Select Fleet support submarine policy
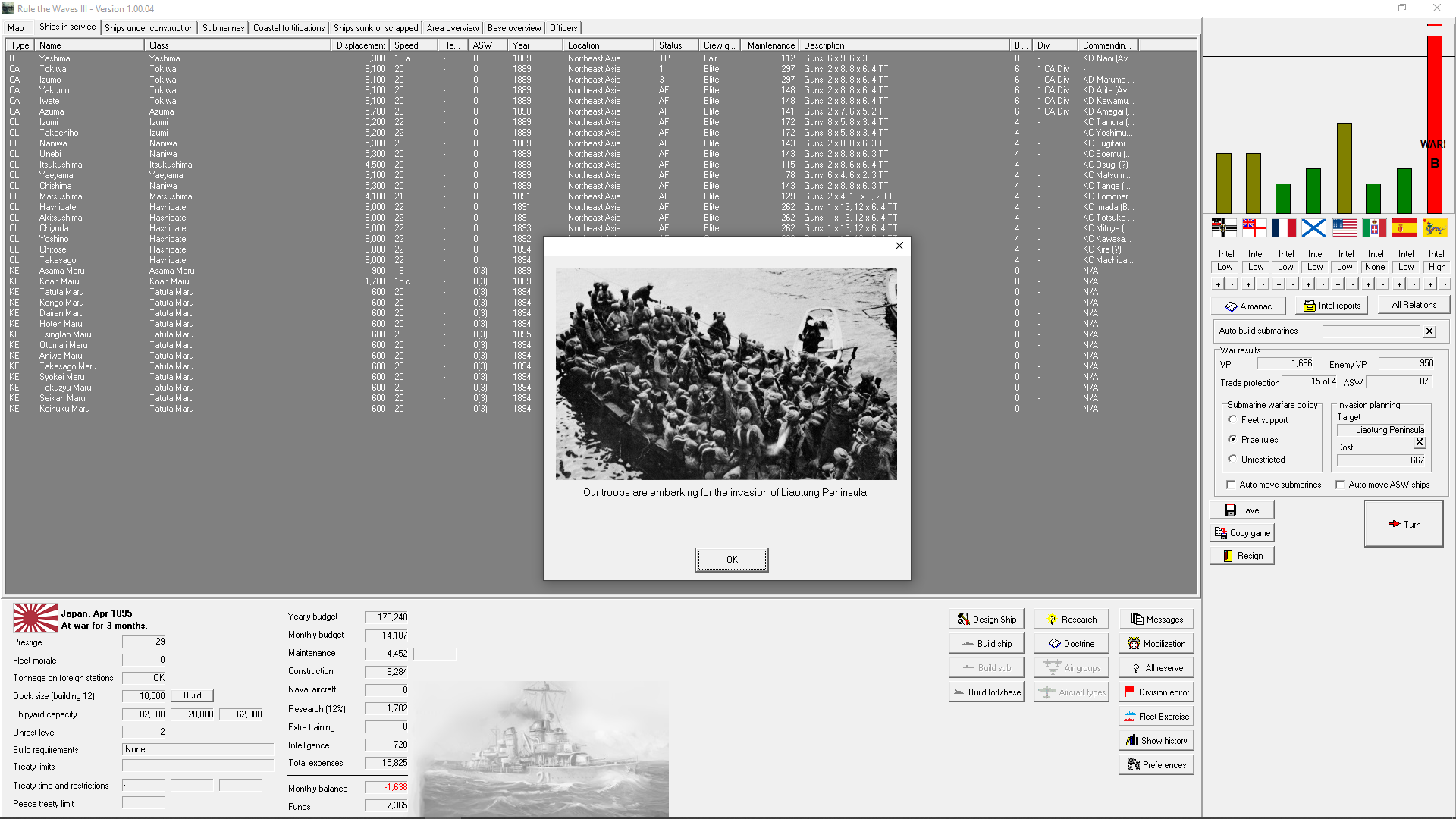 point(1233,420)
